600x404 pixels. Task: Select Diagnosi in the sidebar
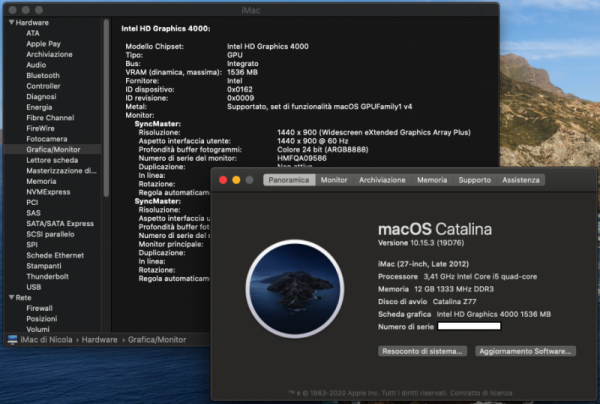pyautogui.click(x=41, y=97)
